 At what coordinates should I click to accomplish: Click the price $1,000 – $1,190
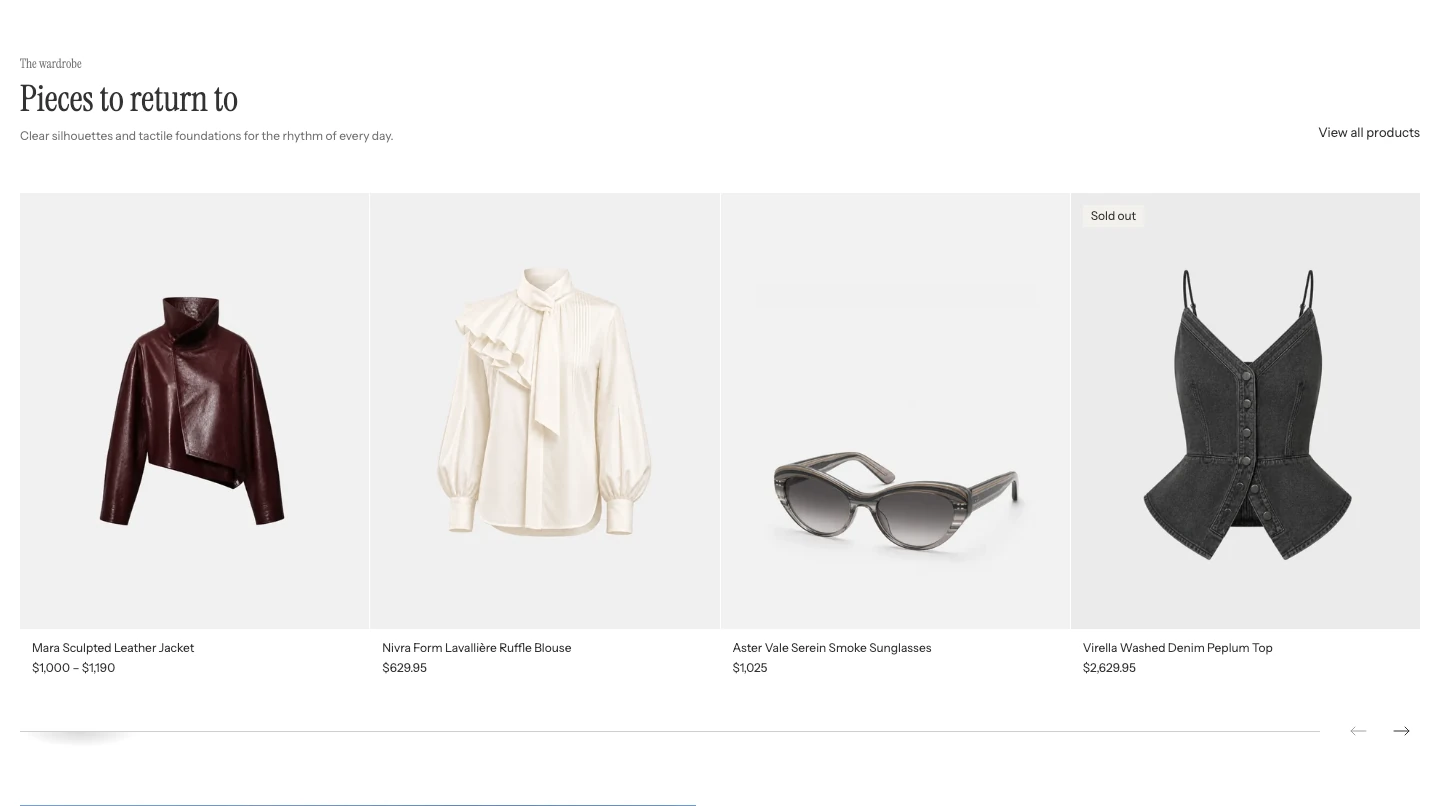74,668
